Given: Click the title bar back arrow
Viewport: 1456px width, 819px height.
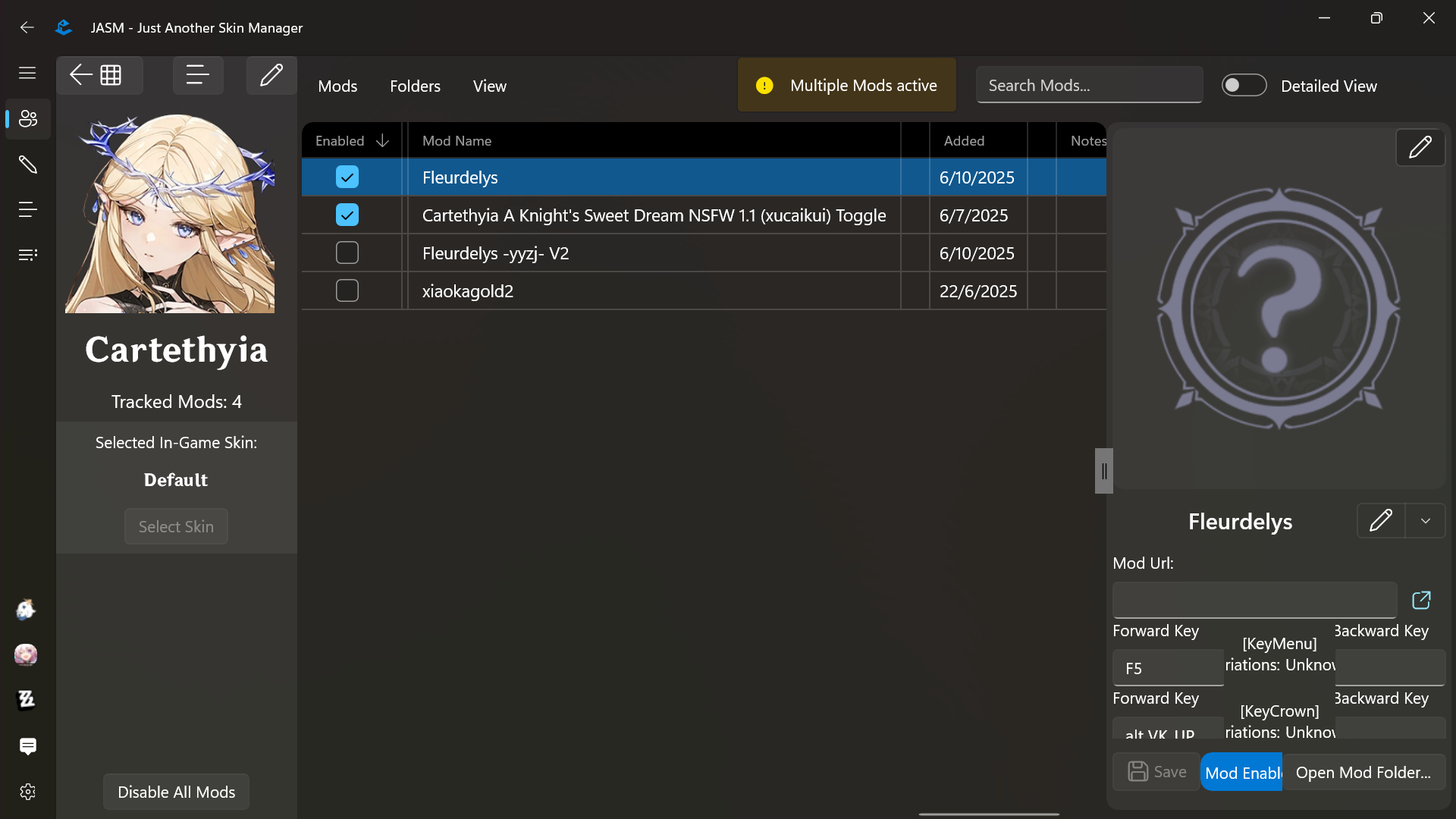Looking at the screenshot, I should [x=27, y=27].
